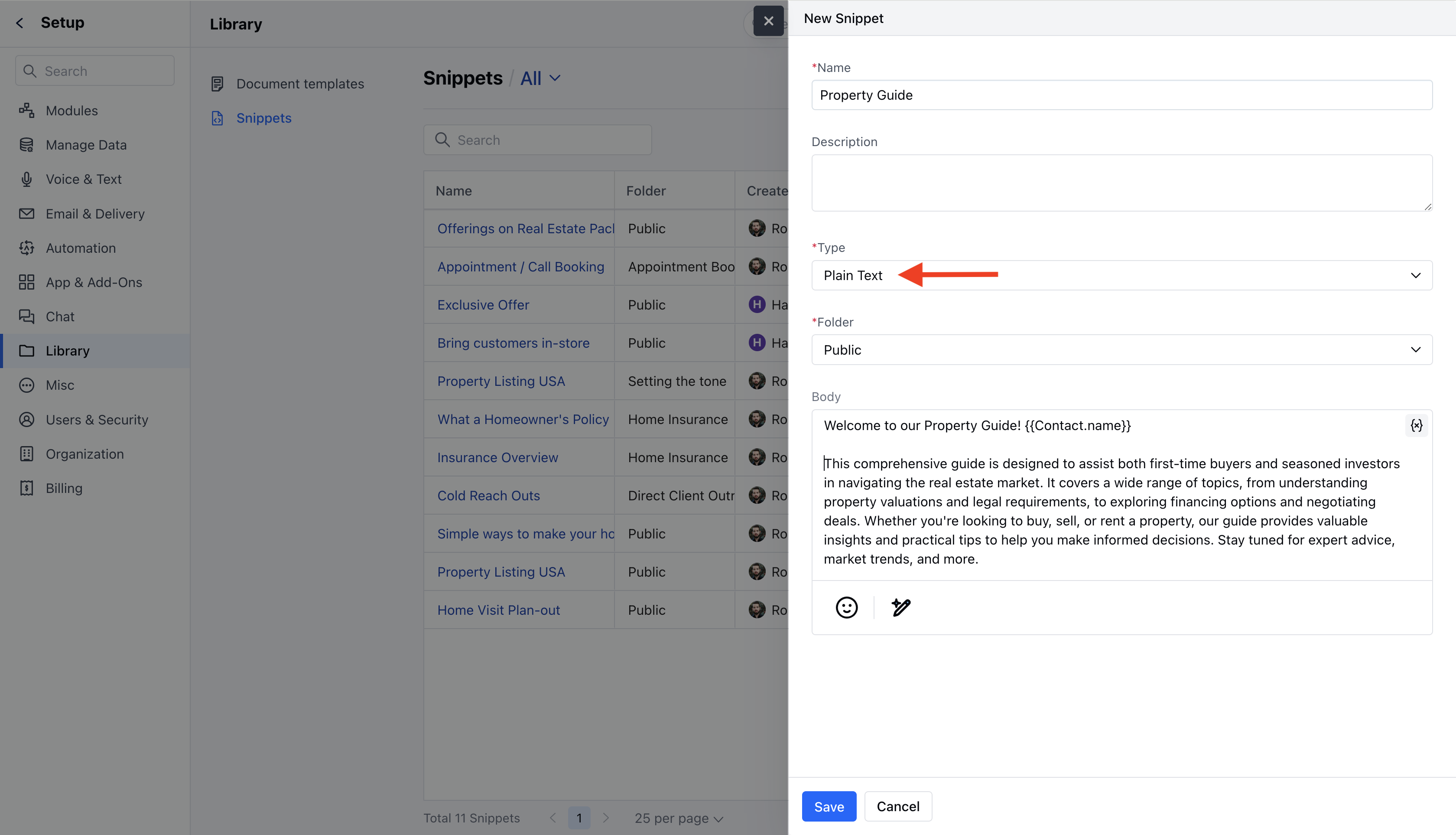Open Users & Security settings
1456x835 pixels.
pos(96,420)
